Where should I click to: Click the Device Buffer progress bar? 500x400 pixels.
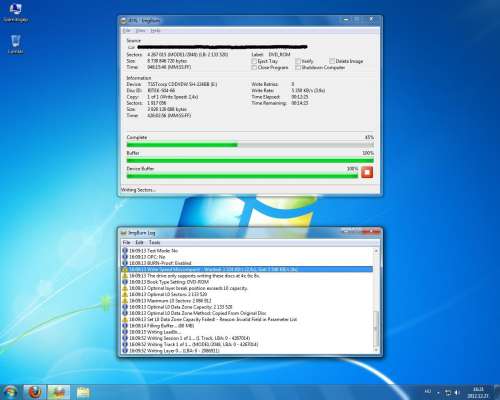(242, 176)
